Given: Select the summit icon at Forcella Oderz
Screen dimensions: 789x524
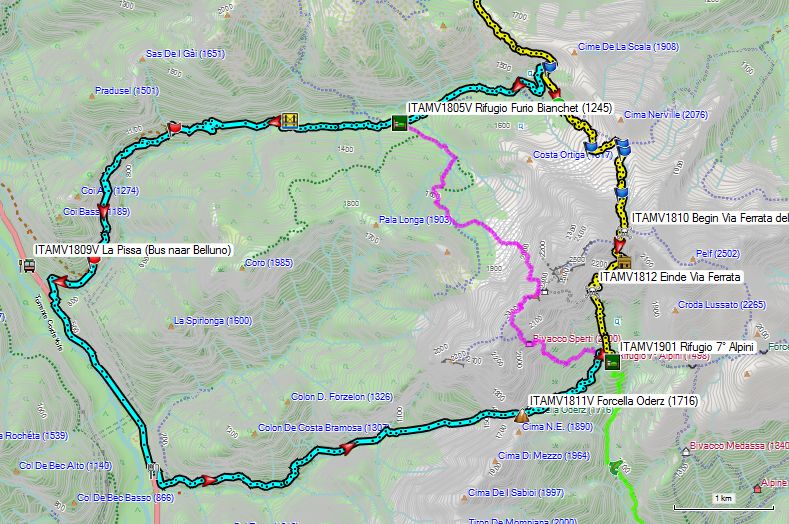Looking at the screenshot, I should tap(521, 416).
